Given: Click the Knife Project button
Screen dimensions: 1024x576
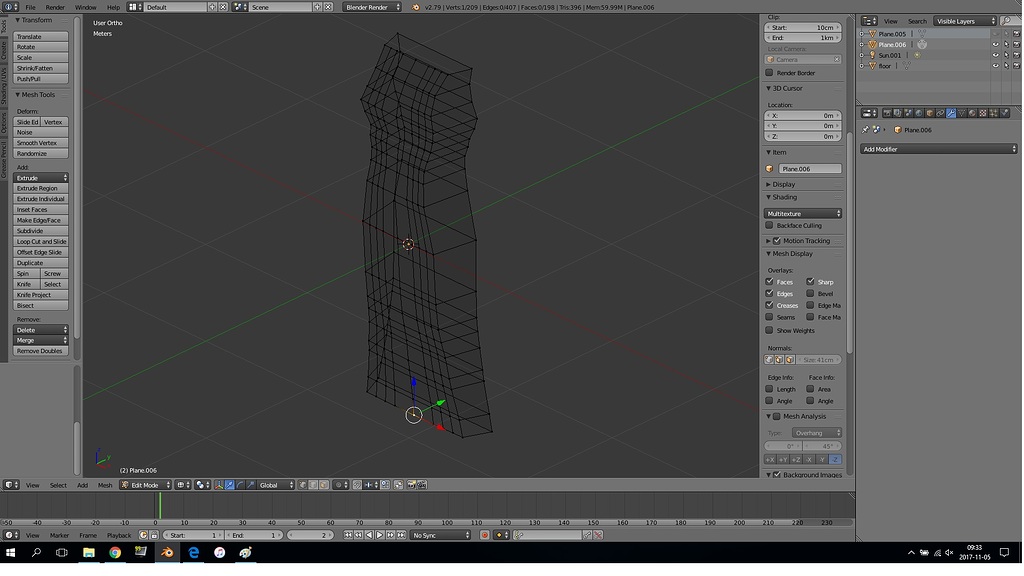Looking at the screenshot, I should [x=40, y=295].
